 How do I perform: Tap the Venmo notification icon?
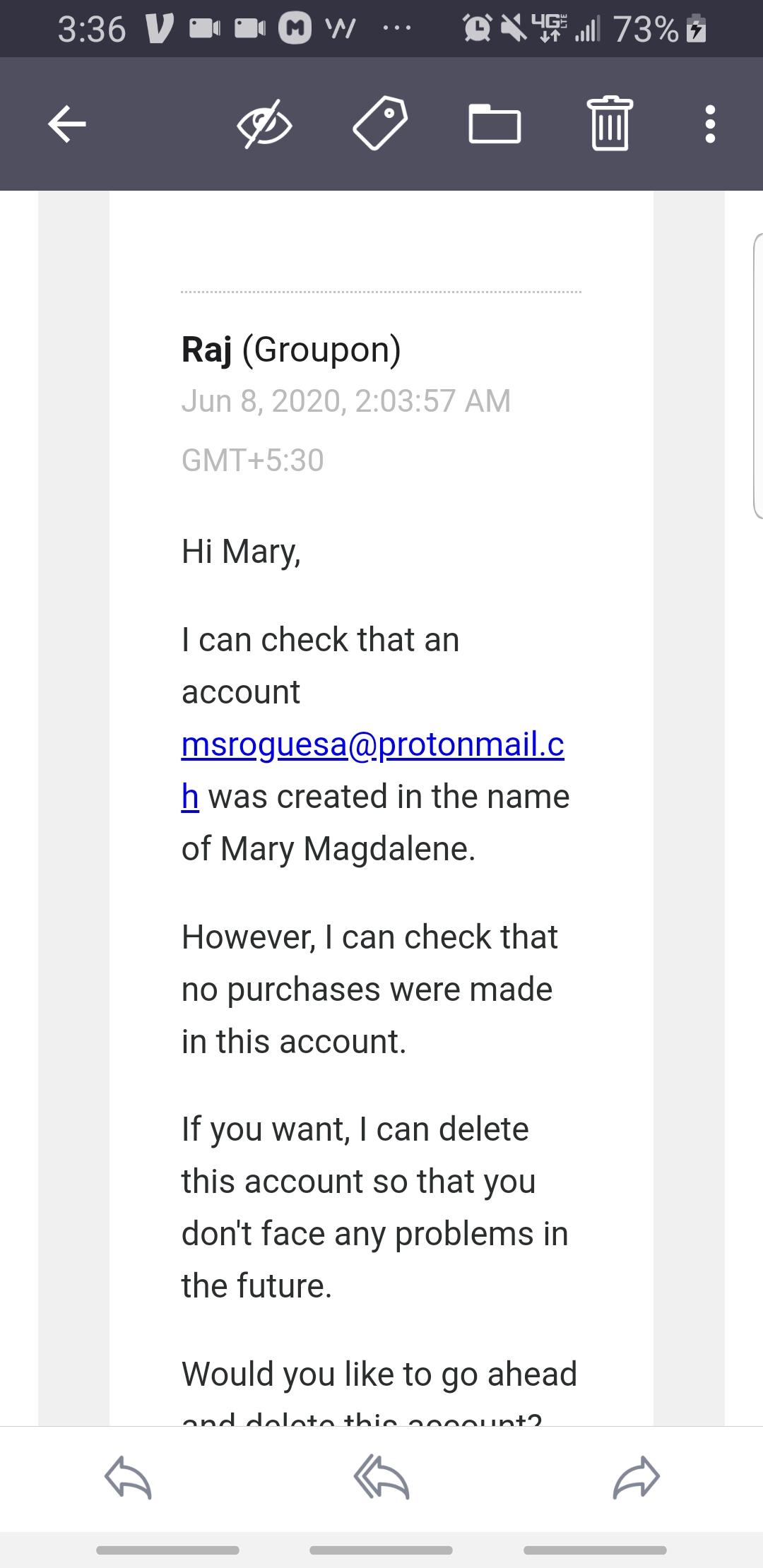pos(158,28)
